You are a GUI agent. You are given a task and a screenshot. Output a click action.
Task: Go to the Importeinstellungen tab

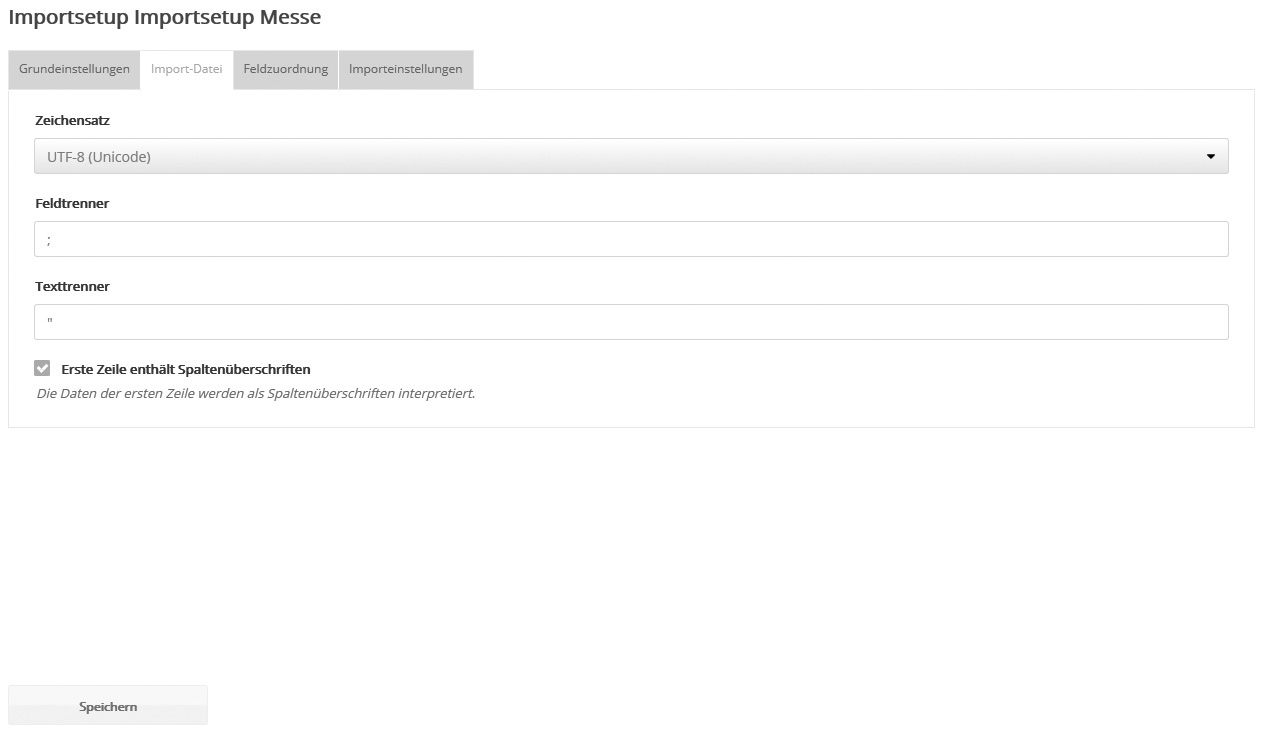pos(405,69)
